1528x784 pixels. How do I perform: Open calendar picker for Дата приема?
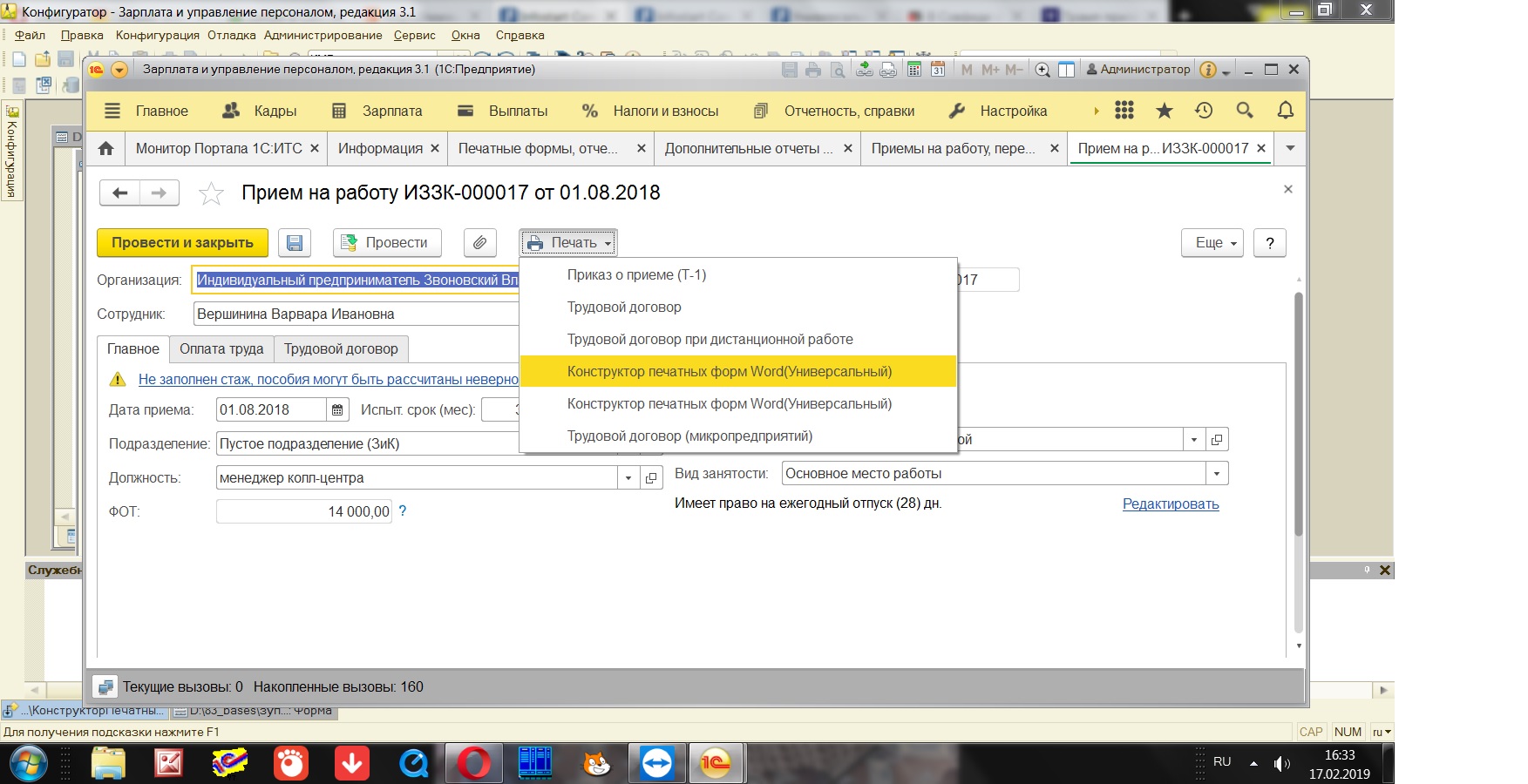(338, 409)
